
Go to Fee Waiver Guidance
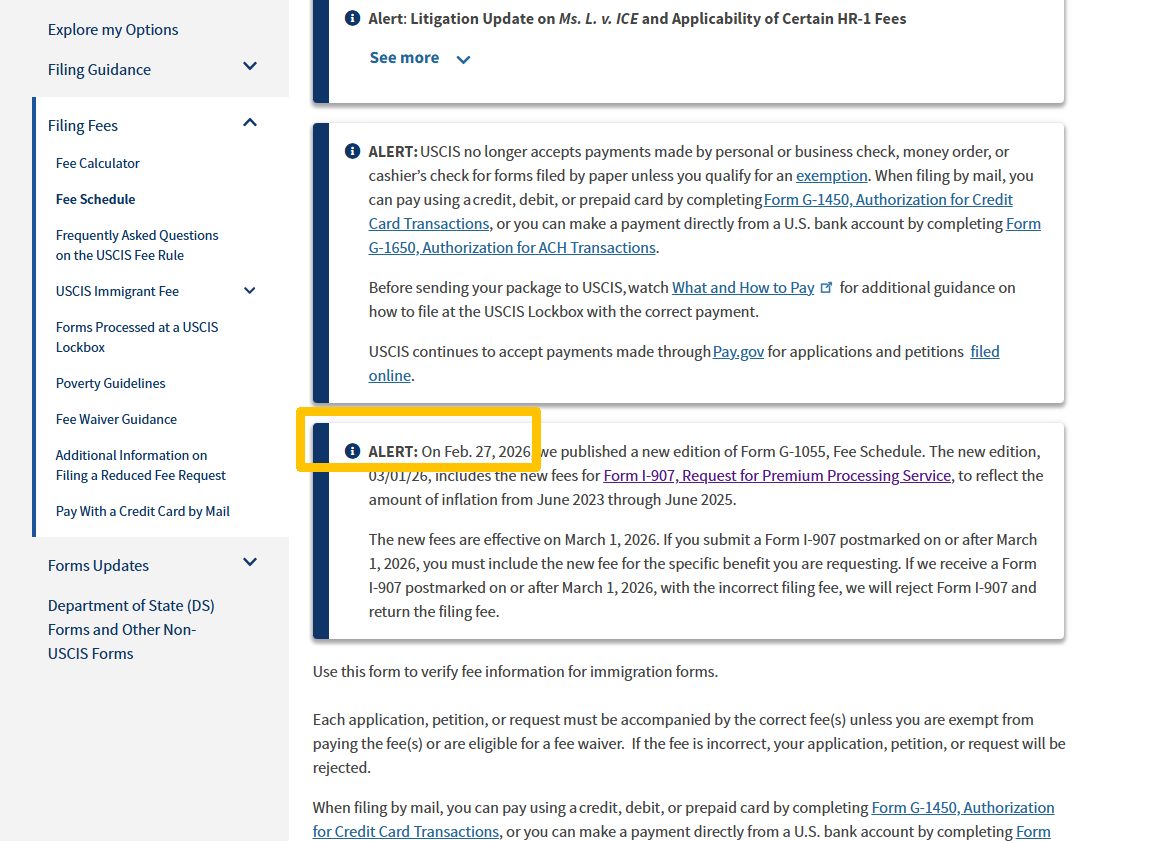(116, 419)
